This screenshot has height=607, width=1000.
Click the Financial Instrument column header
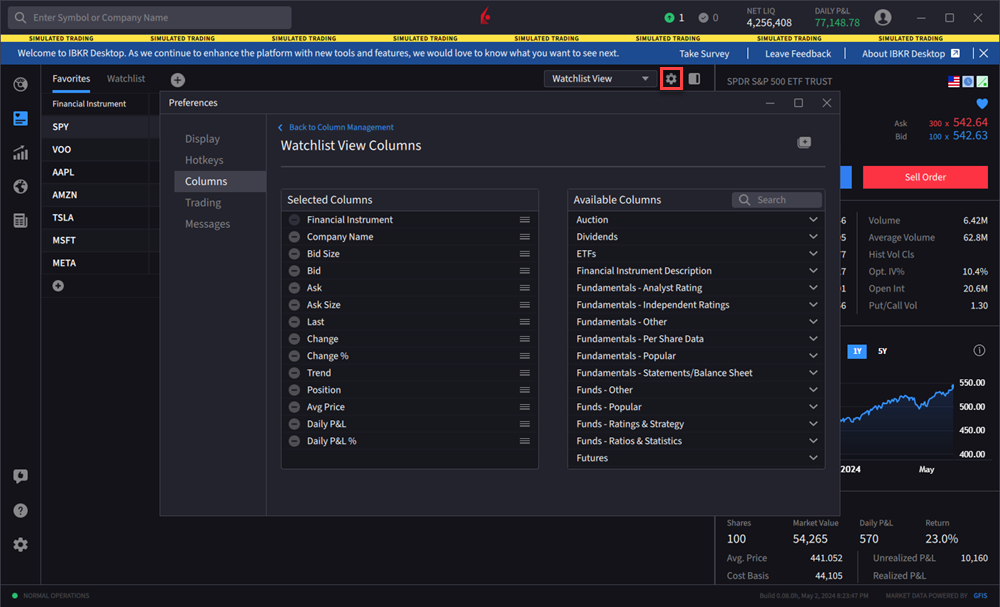point(89,104)
